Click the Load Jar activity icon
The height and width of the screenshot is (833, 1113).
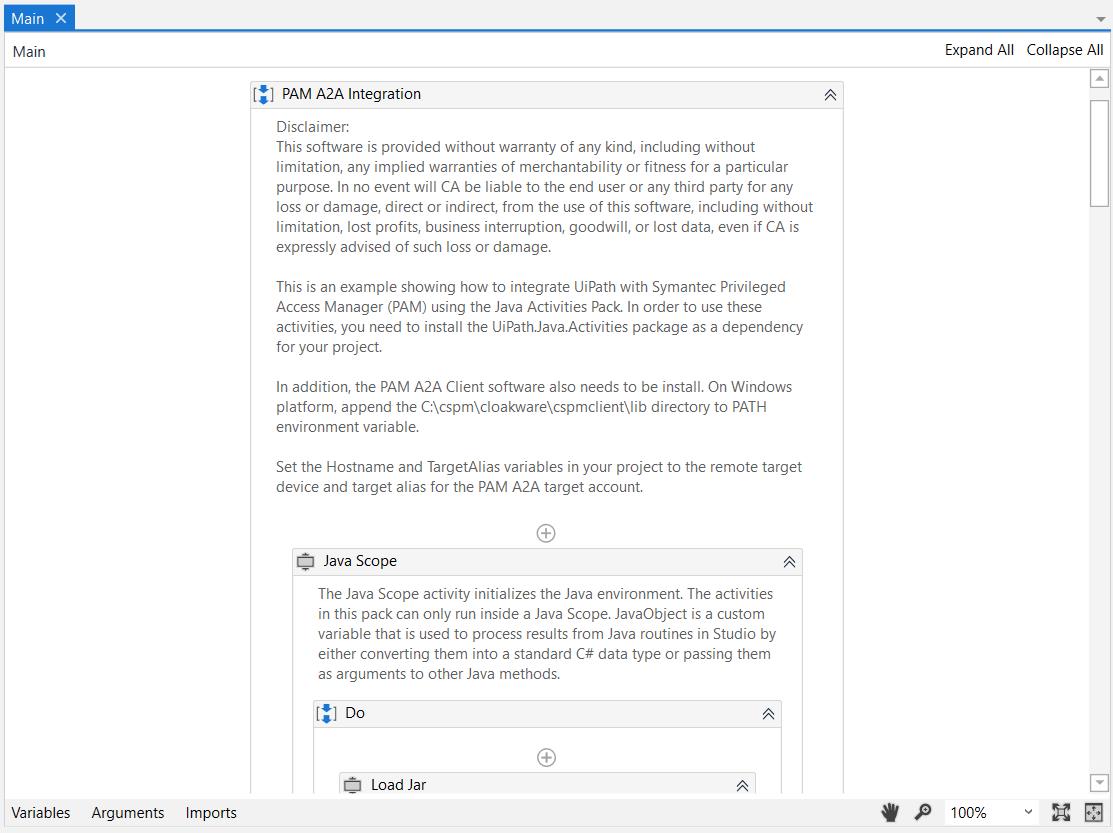352,785
